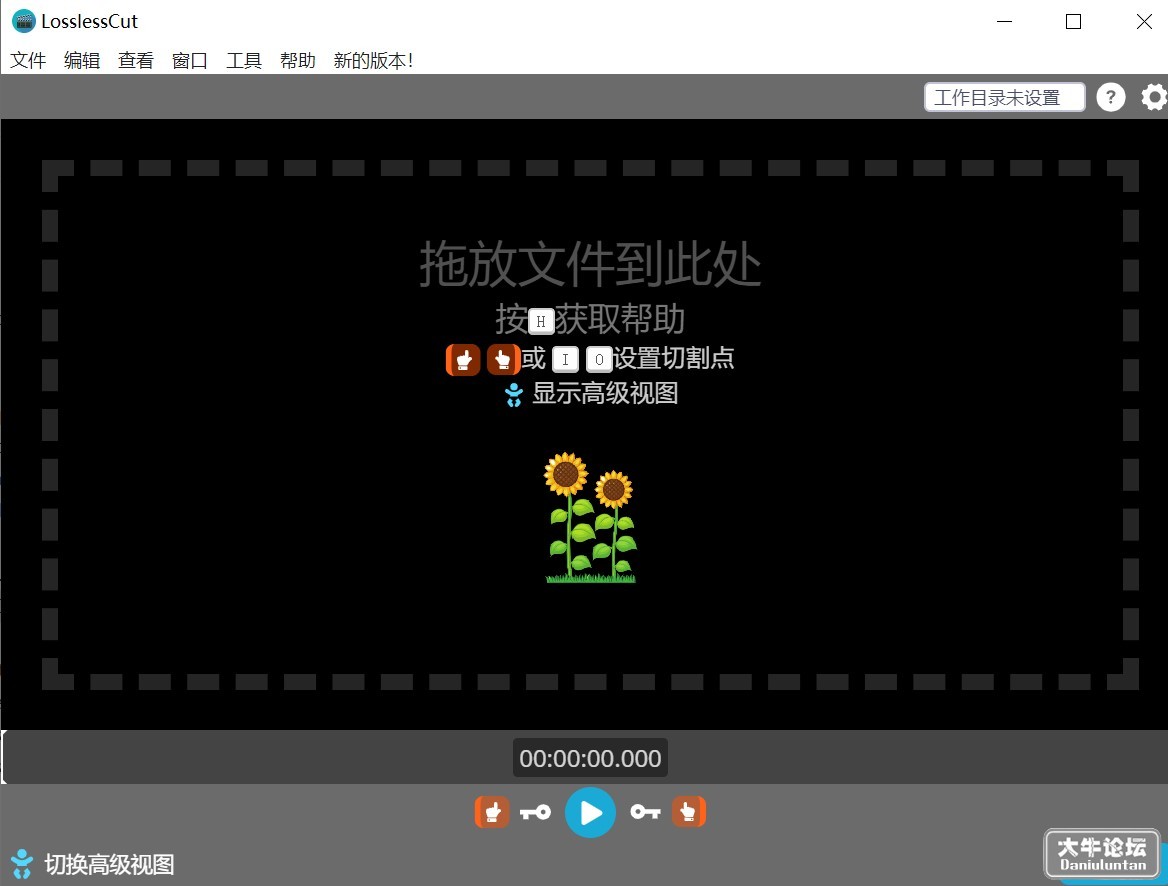Viewport: 1168px width, 886px height.
Task: Open the 工具 menu
Action: pyautogui.click(x=244, y=60)
